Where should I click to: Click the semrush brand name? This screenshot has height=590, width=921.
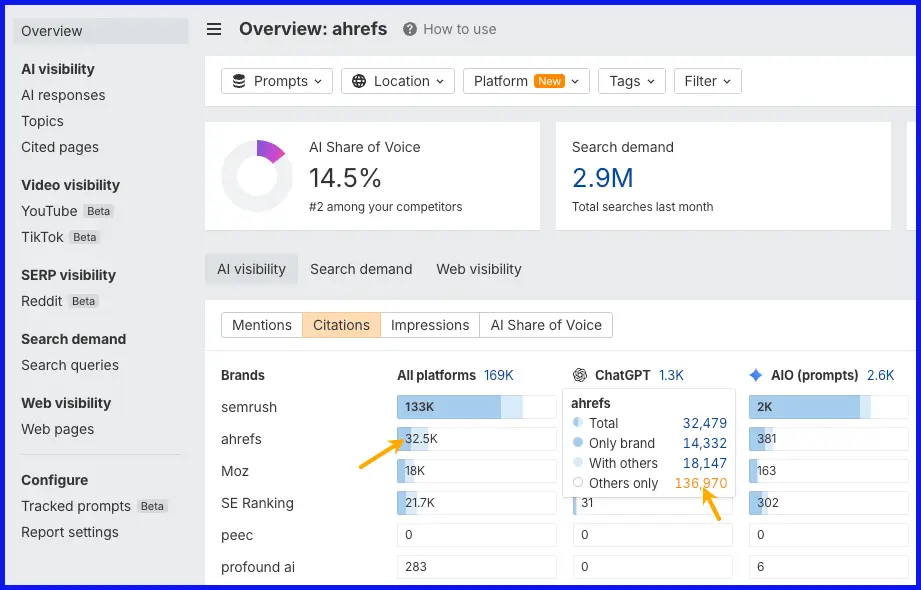(x=249, y=407)
